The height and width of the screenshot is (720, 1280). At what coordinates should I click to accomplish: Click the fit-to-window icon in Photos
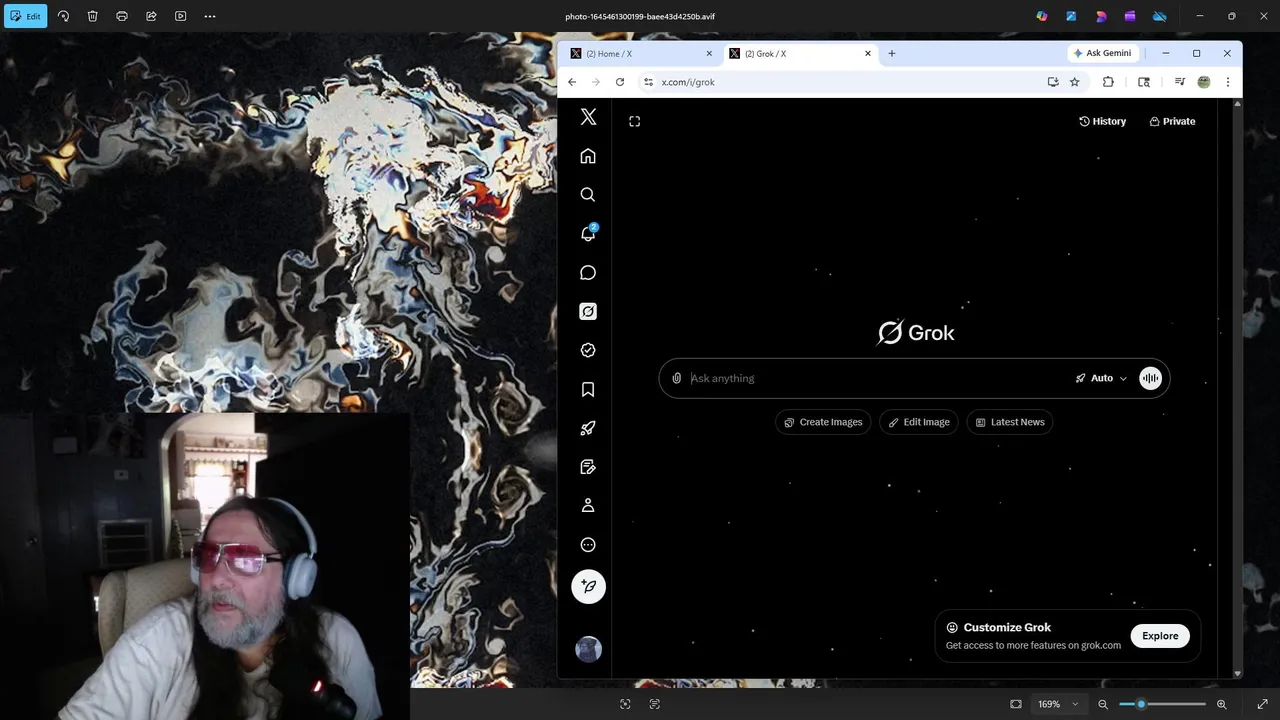tap(1016, 704)
